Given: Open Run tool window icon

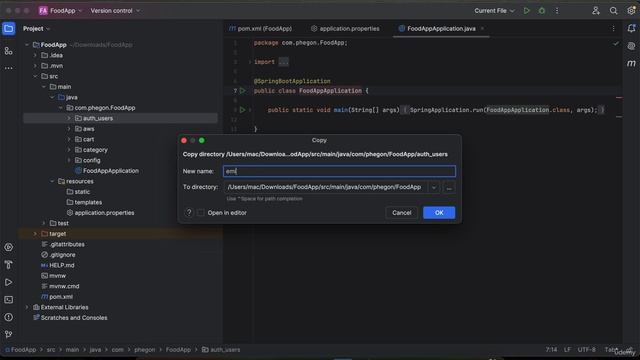Looking at the screenshot, I should (x=9, y=282).
